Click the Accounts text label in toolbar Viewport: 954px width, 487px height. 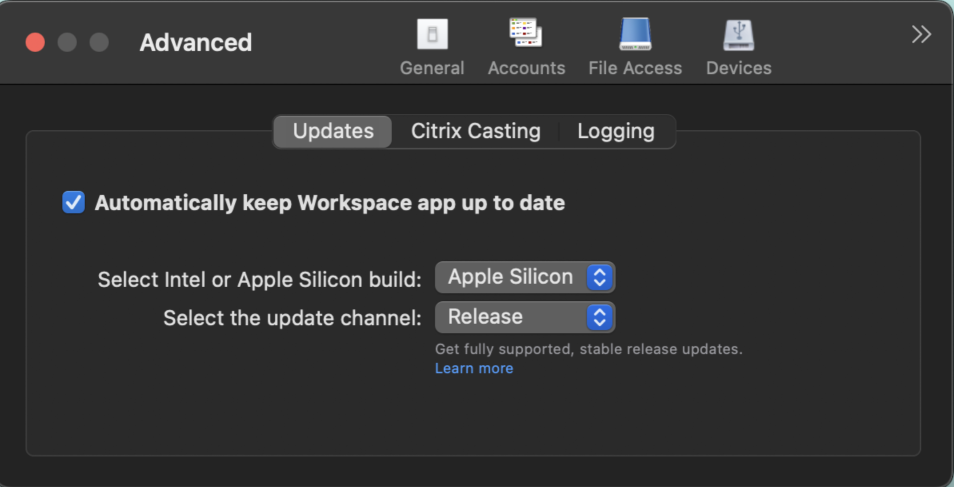click(x=526, y=68)
